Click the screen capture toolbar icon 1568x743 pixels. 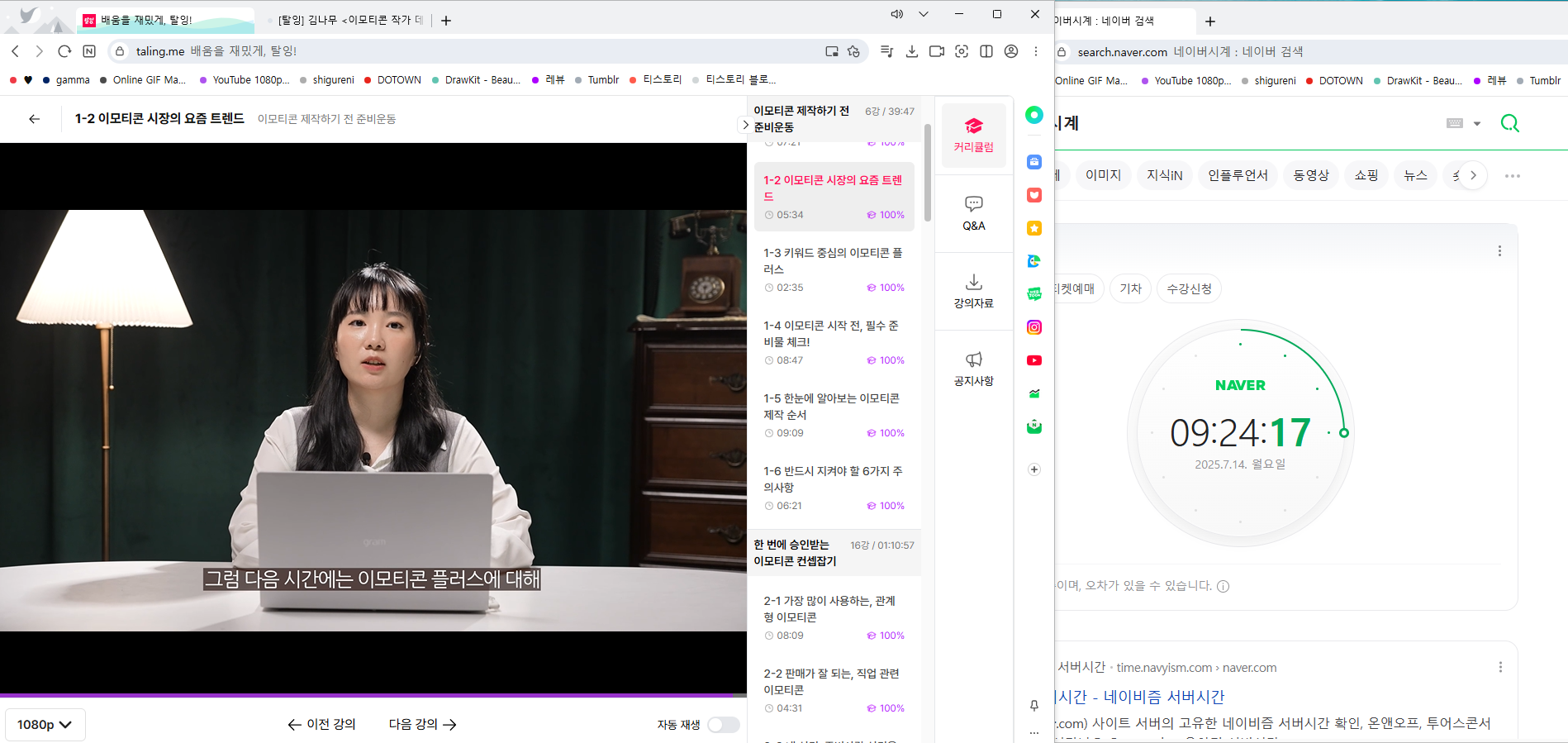[x=962, y=51]
